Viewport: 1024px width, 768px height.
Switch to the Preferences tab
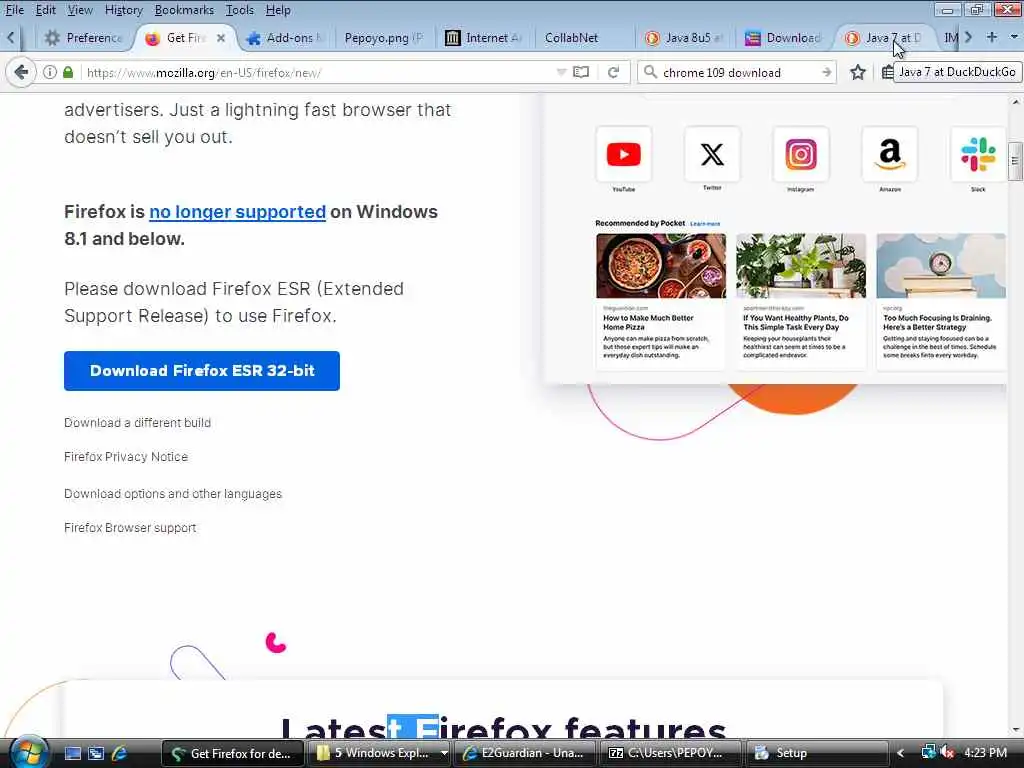click(x=84, y=38)
